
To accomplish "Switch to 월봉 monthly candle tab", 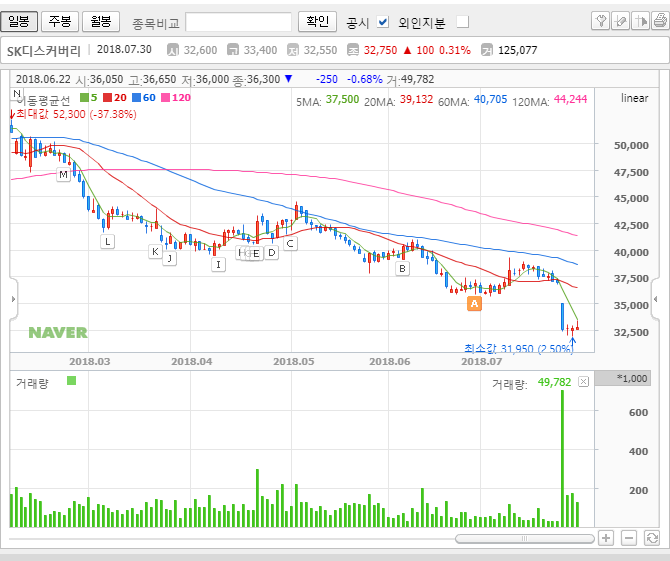I will (101, 21).
